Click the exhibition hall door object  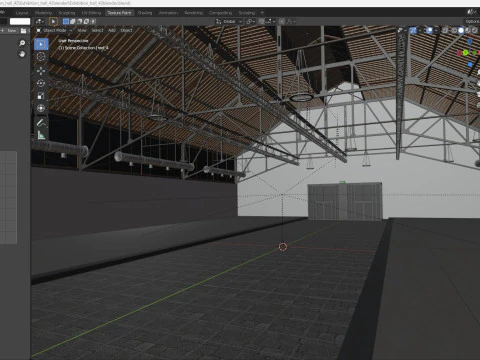tap(345, 201)
